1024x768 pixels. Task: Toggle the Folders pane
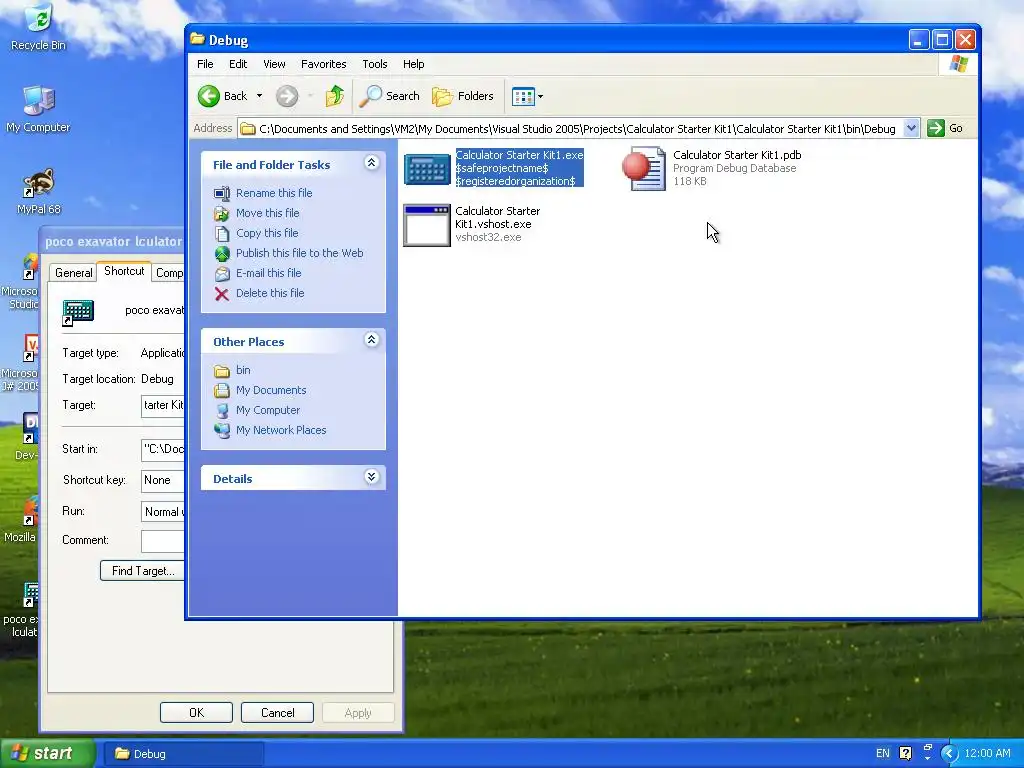[463, 96]
